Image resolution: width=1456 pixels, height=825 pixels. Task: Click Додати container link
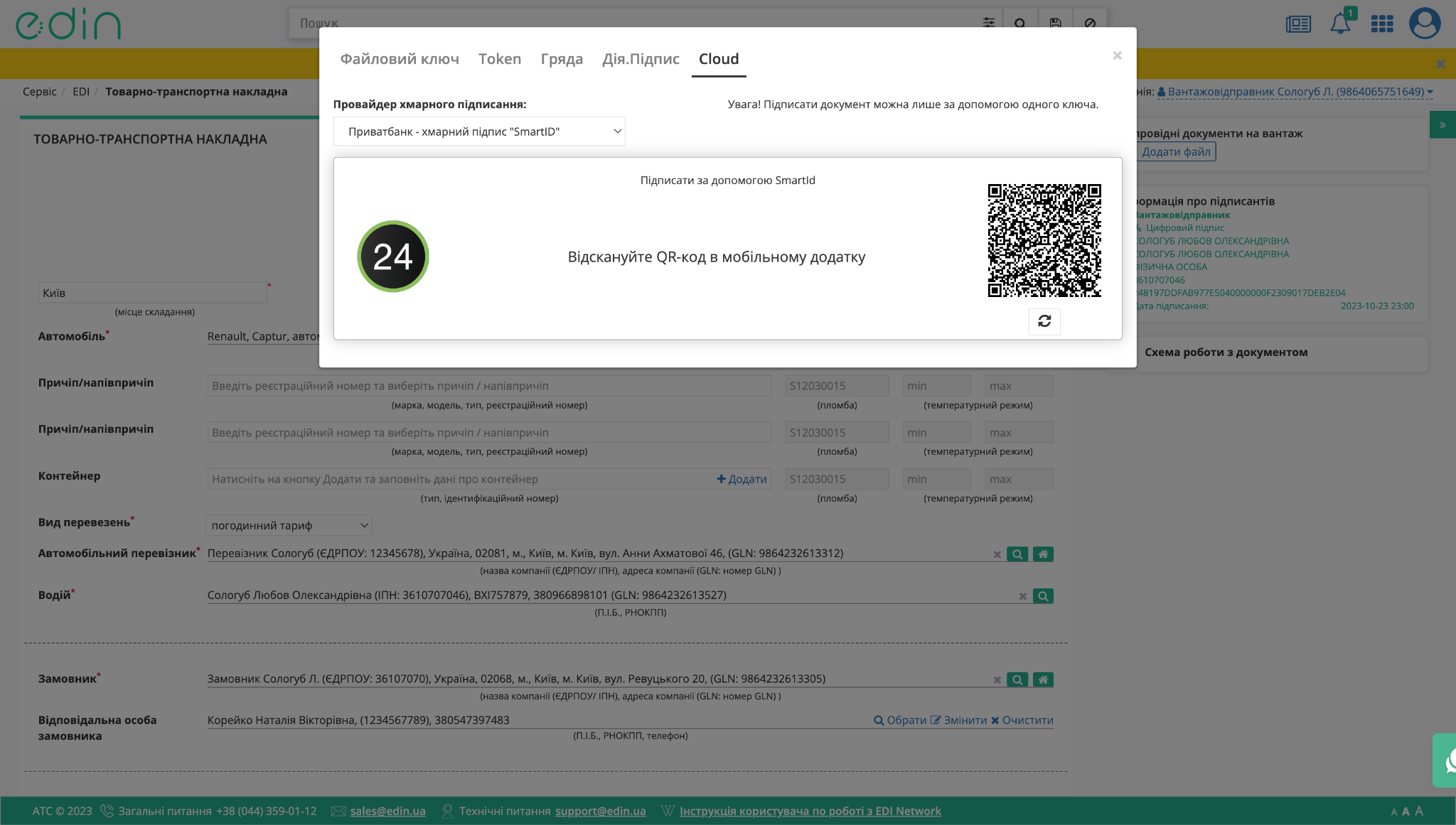(x=742, y=479)
